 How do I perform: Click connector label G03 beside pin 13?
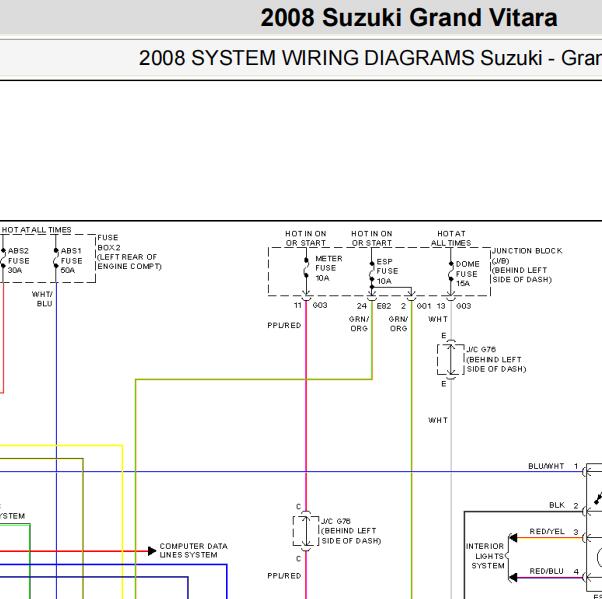pos(463,306)
